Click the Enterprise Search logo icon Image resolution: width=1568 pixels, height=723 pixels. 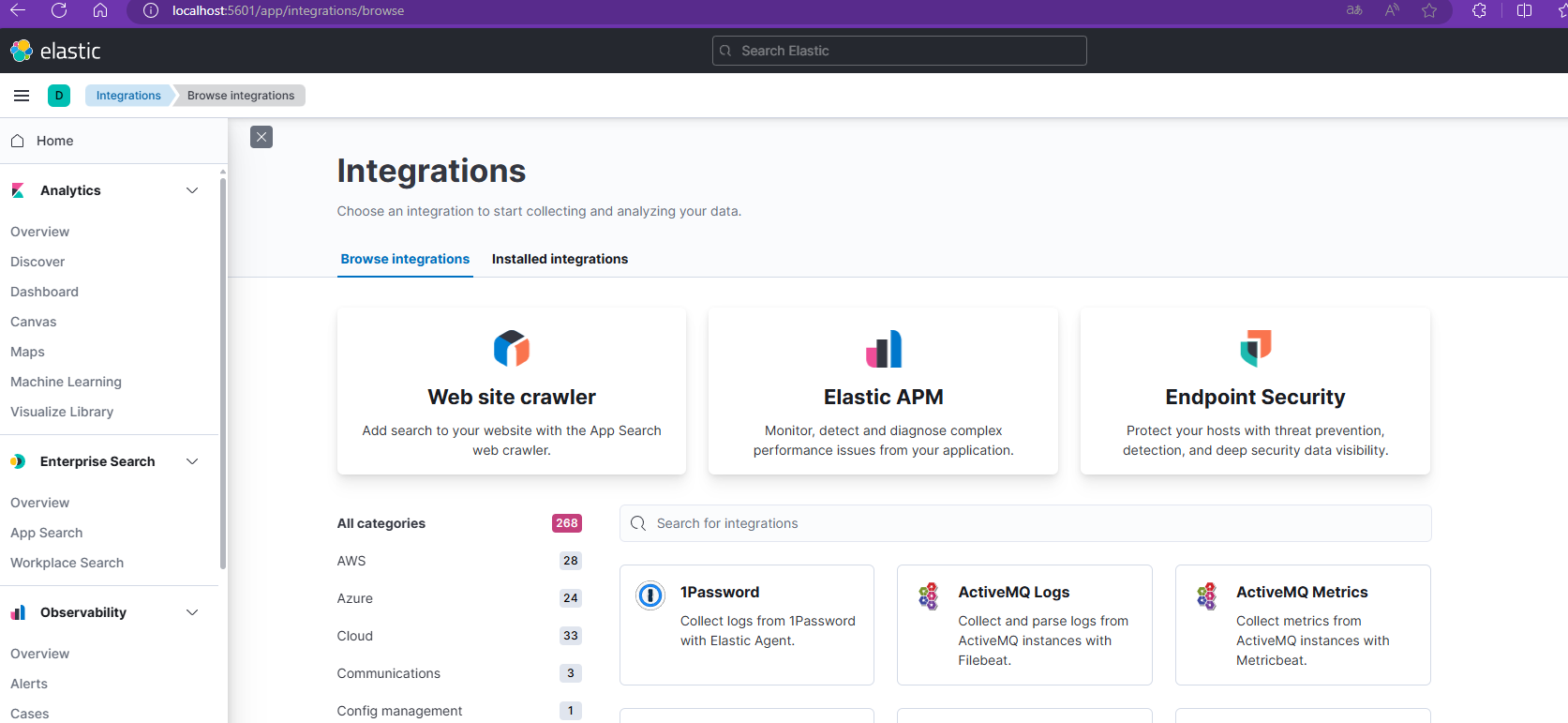tap(18, 461)
